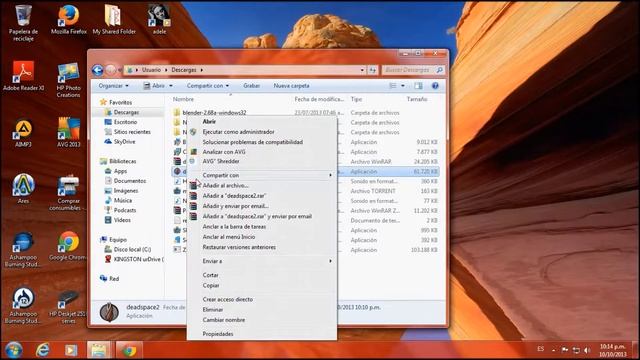Open the HP Deskjet desktop icon
The height and width of the screenshot is (360, 640).
tap(69, 306)
